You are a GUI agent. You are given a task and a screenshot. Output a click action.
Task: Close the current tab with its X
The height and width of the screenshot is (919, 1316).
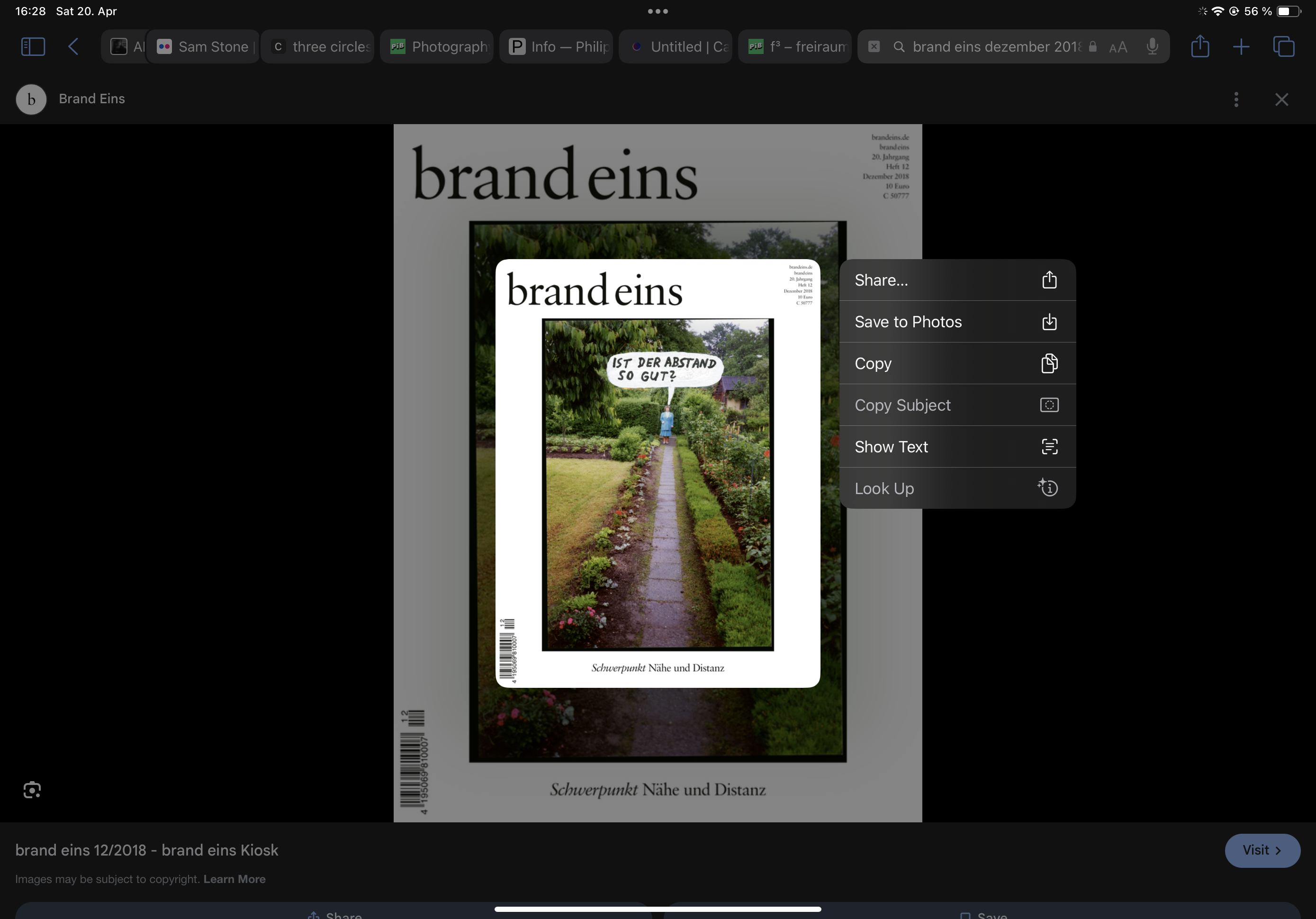click(x=874, y=46)
